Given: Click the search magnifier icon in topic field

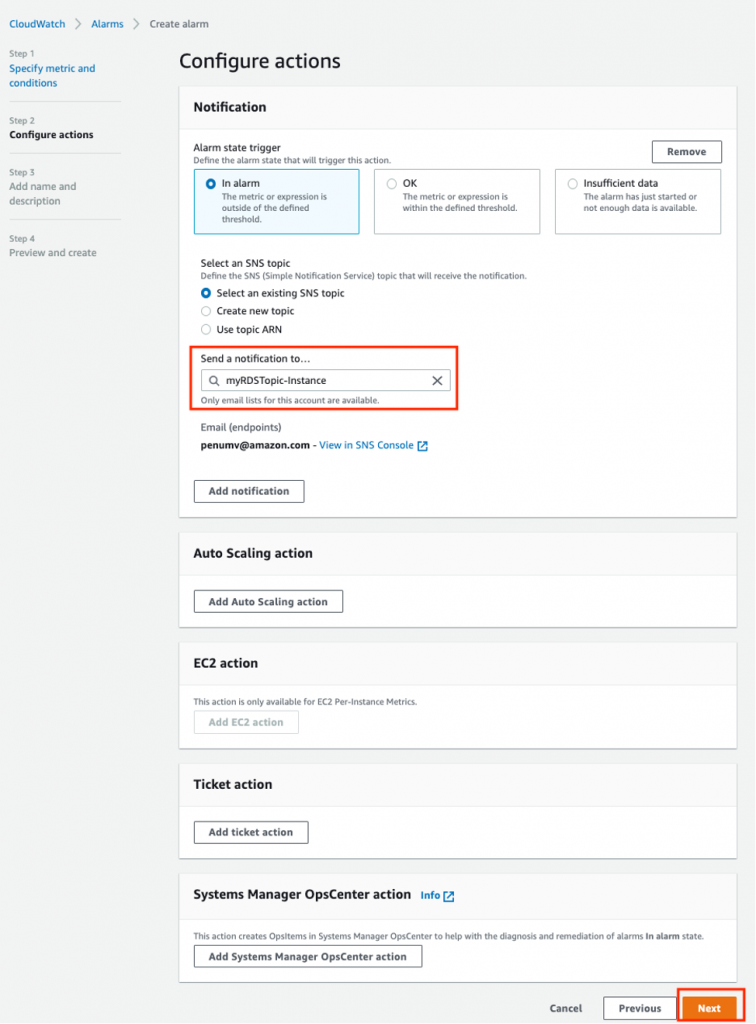Looking at the screenshot, I should click(213, 381).
